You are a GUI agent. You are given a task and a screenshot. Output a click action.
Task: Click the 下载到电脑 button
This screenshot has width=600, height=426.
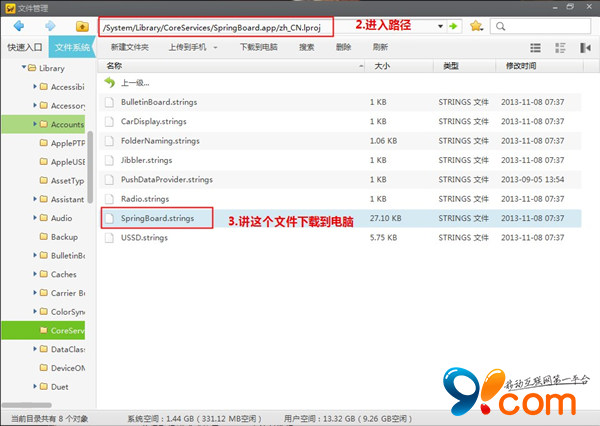coord(260,47)
